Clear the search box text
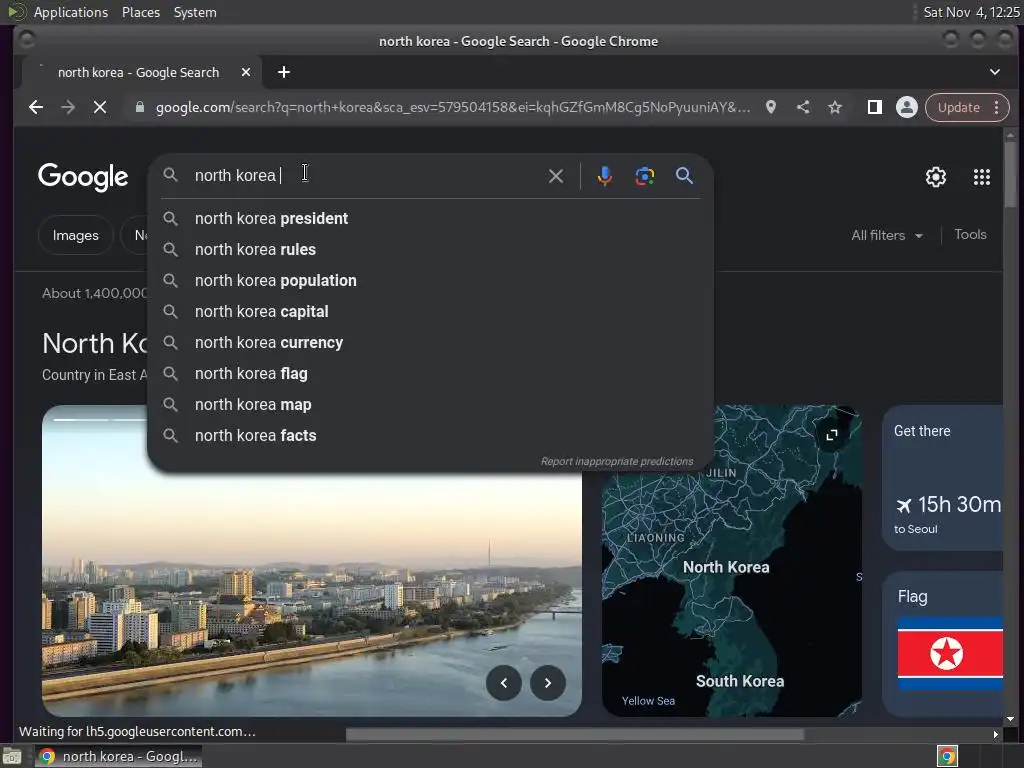1024x768 pixels. (556, 176)
